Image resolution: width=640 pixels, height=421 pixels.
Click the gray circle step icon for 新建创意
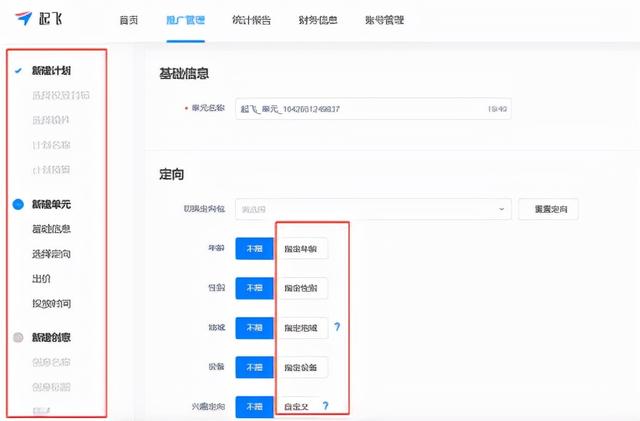[18, 337]
